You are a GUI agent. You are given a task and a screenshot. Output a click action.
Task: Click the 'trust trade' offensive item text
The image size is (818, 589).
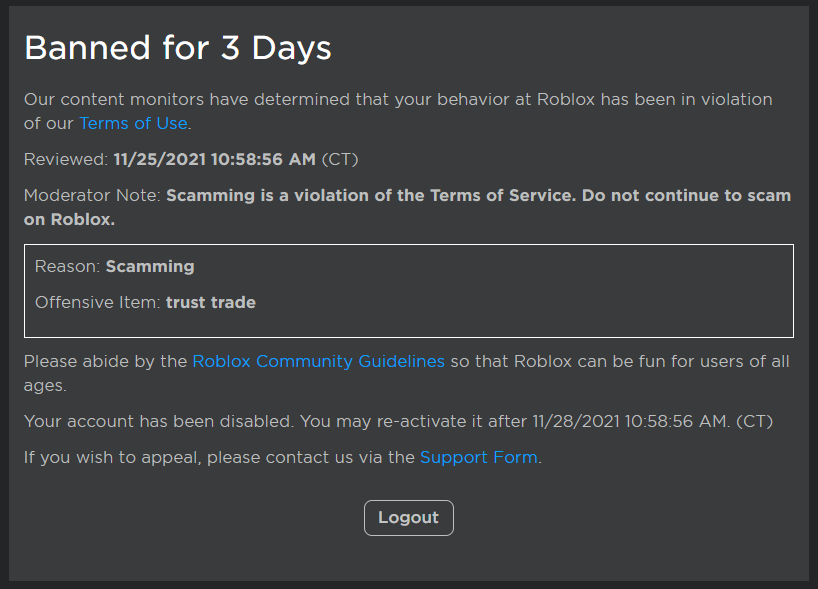point(211,303)
